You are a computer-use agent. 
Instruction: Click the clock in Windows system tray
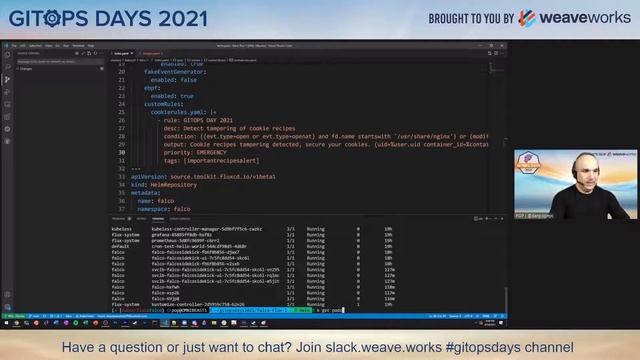pos(490,323)
